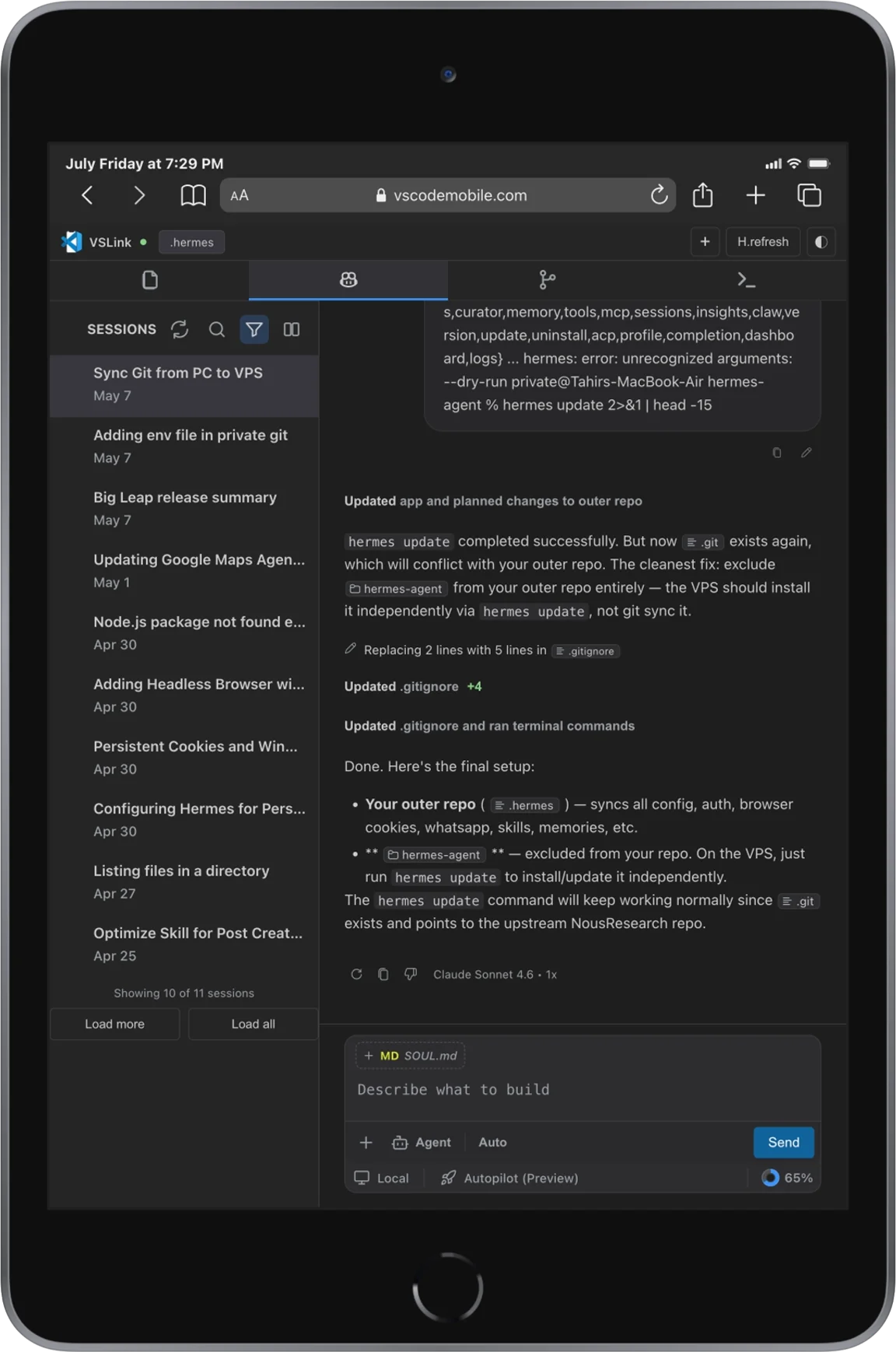Switch to the source control tab
896x1352 pixels.
[548, 280]
